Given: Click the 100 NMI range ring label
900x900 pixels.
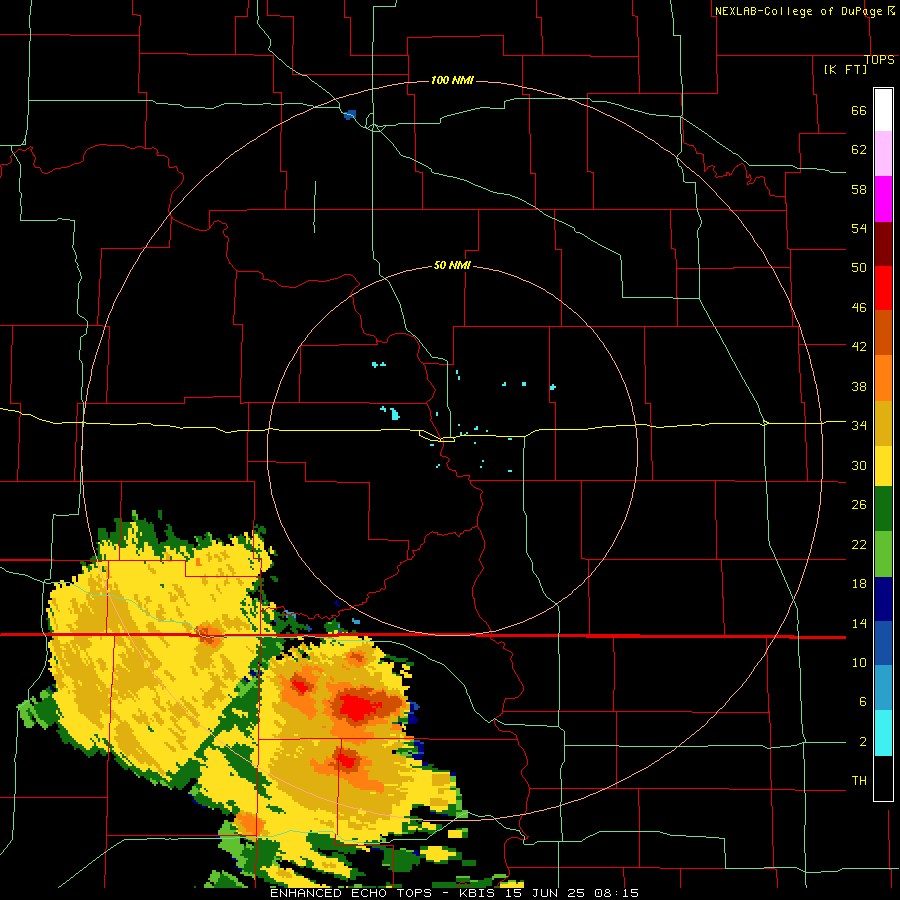Looking at the screenshot, I should point(452,80).
